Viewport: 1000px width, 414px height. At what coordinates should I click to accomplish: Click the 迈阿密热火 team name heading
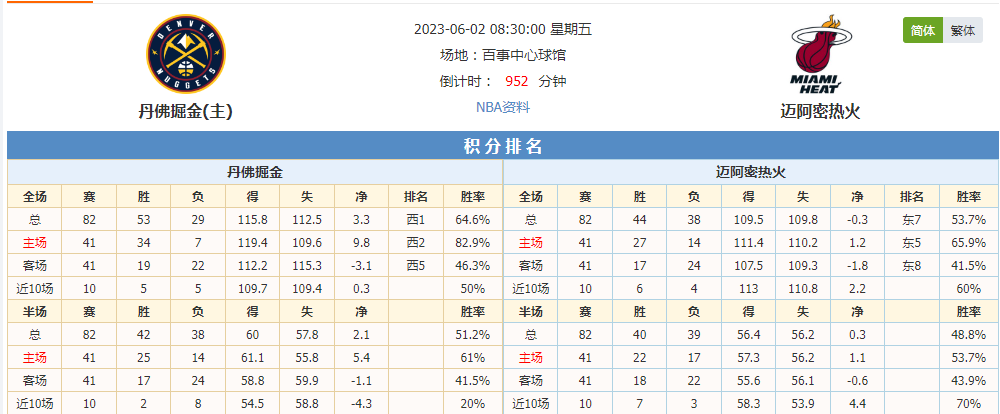click(820, 112)
